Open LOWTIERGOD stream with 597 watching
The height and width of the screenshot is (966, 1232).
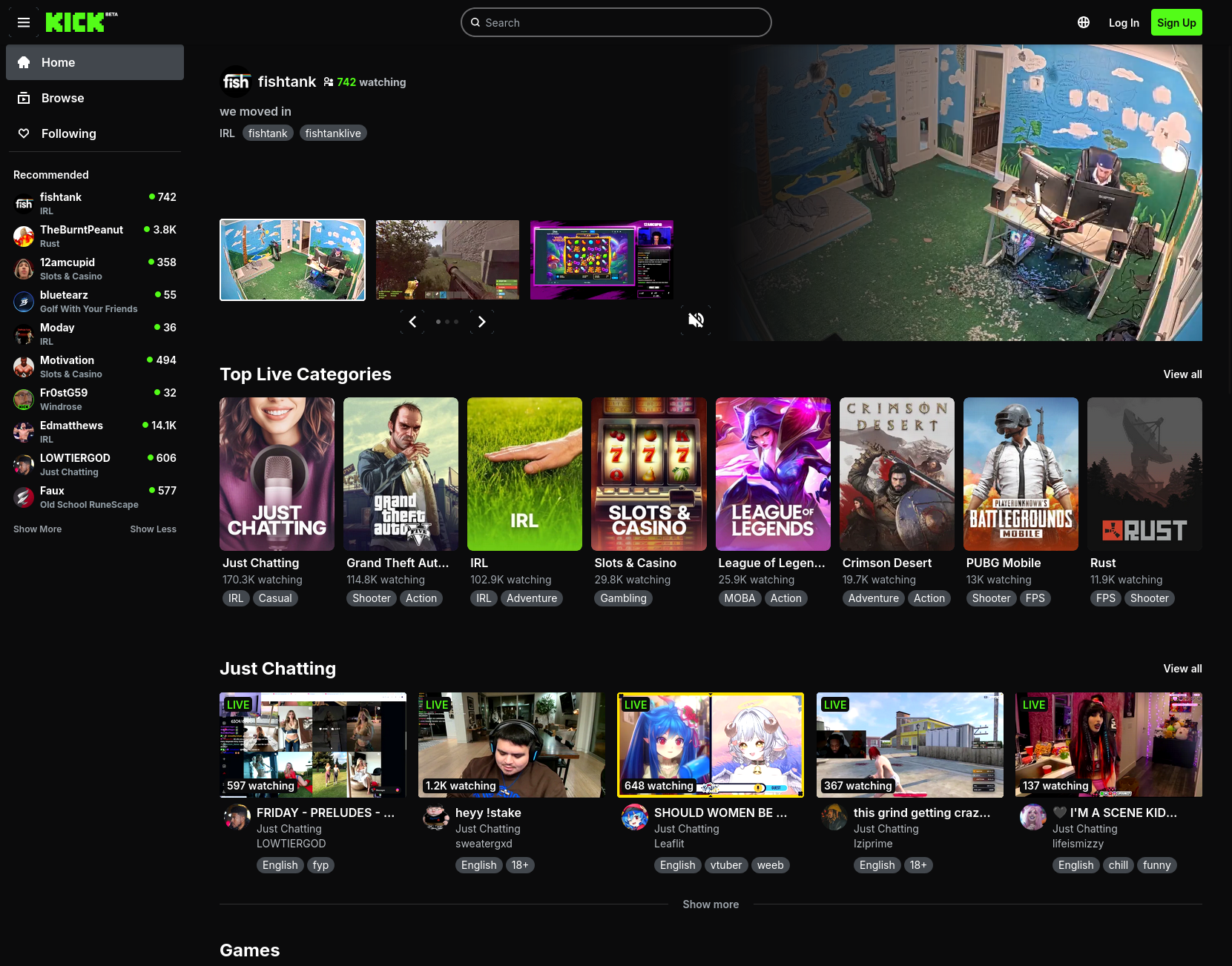coord(313,745)
